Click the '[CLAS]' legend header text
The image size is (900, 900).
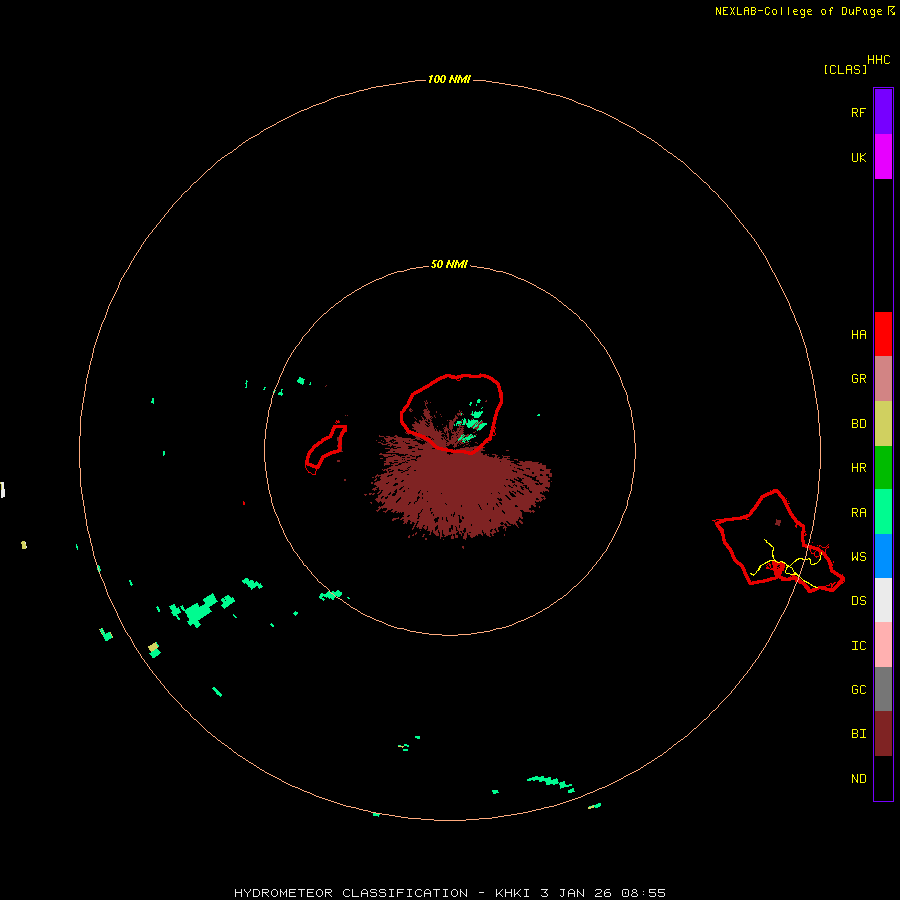[845, 69]
